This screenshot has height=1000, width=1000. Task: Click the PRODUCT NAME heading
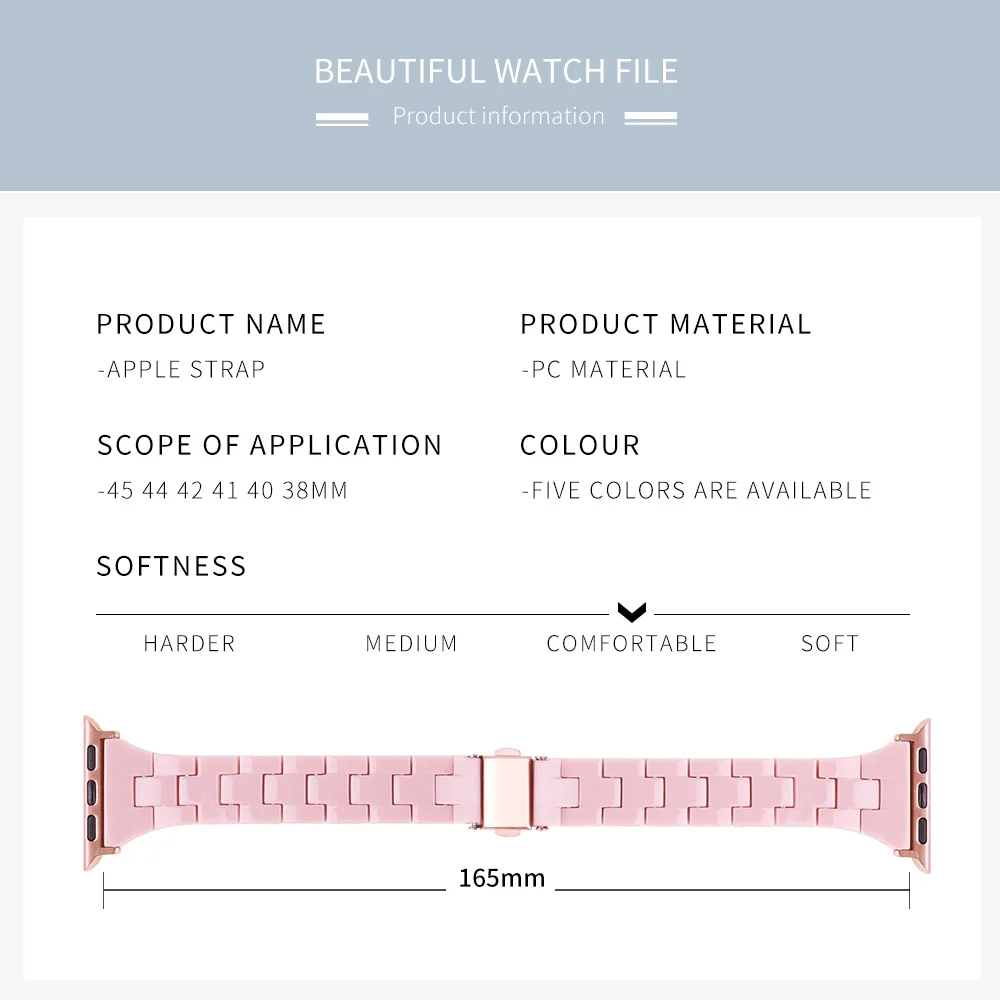[x=211, y=324]
